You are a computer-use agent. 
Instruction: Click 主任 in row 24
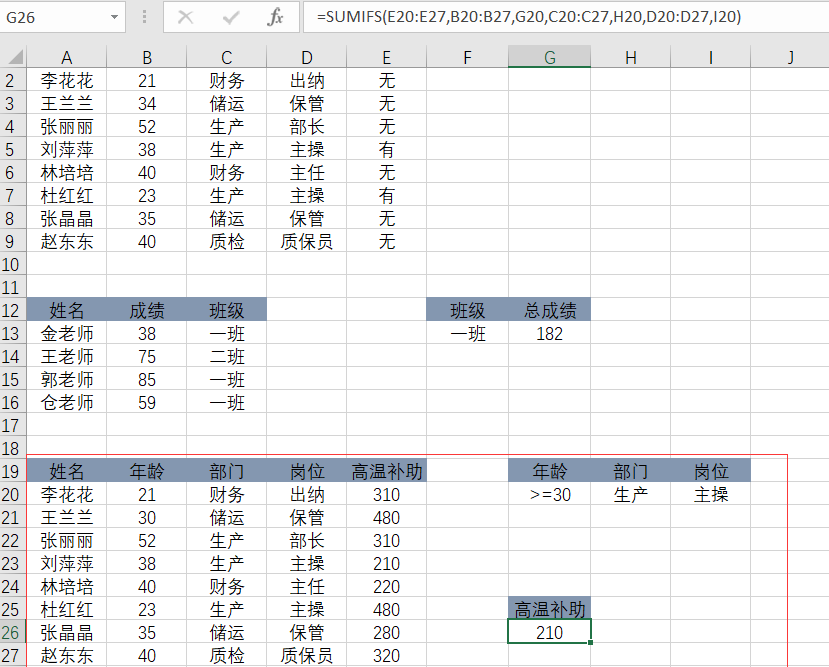307,587
